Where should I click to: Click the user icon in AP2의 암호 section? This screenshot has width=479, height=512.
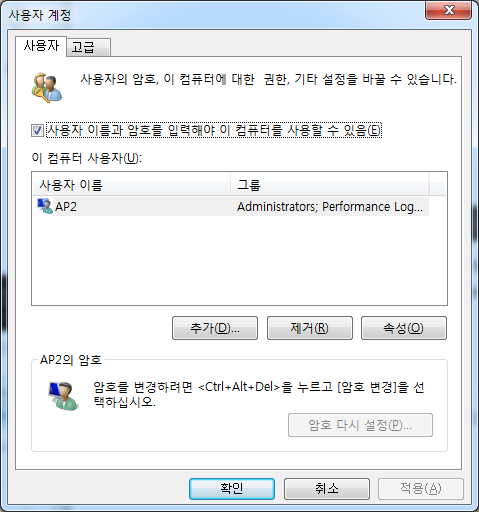point(63,396)
